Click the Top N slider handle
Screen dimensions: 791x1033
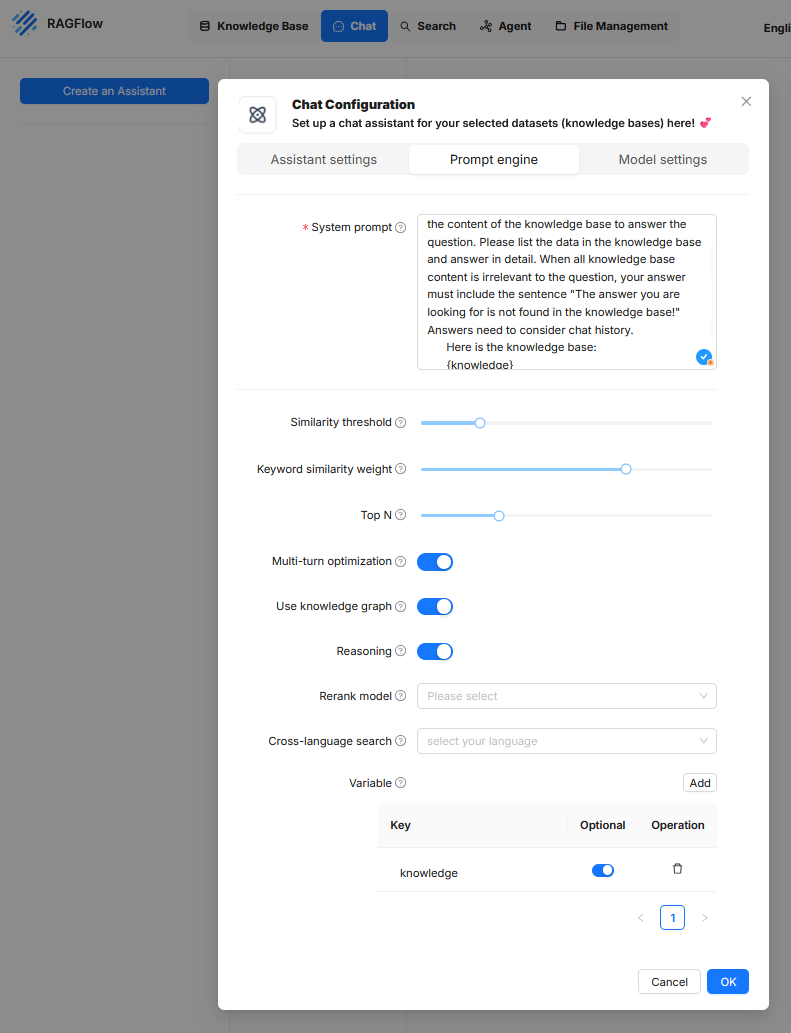[x=499, y=516]
